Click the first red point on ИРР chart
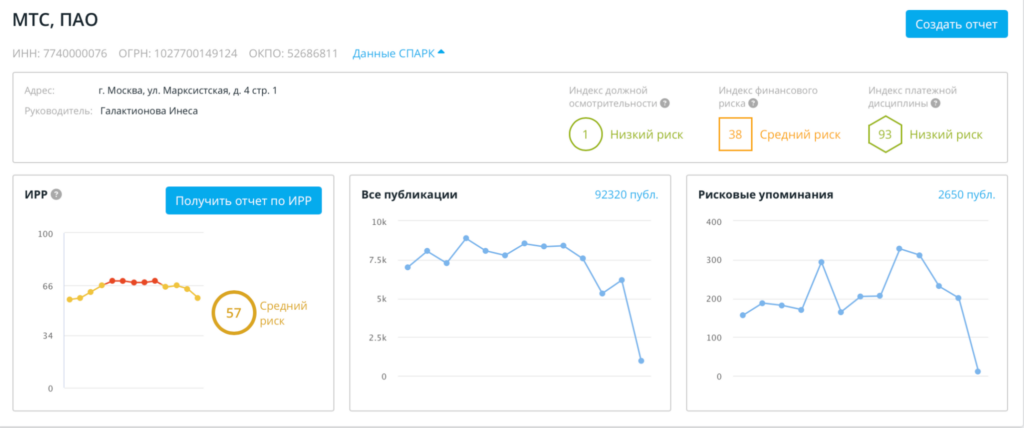Viewport: 1024px width, 428px height. click(112, 281)
